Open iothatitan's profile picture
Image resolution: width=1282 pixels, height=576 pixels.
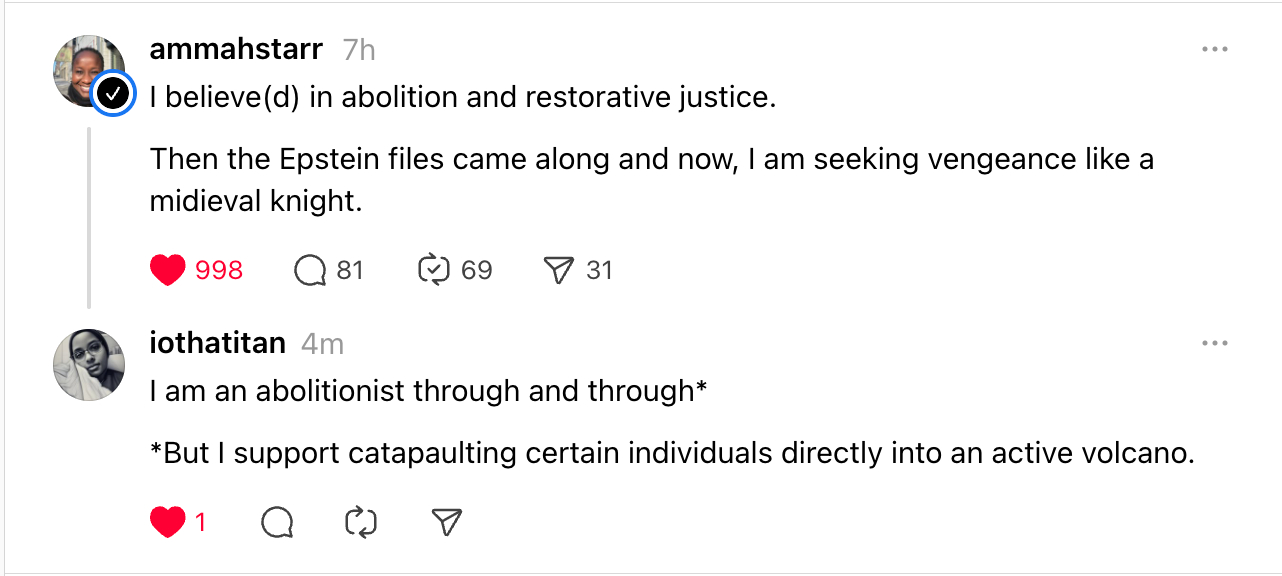(89, 365)
